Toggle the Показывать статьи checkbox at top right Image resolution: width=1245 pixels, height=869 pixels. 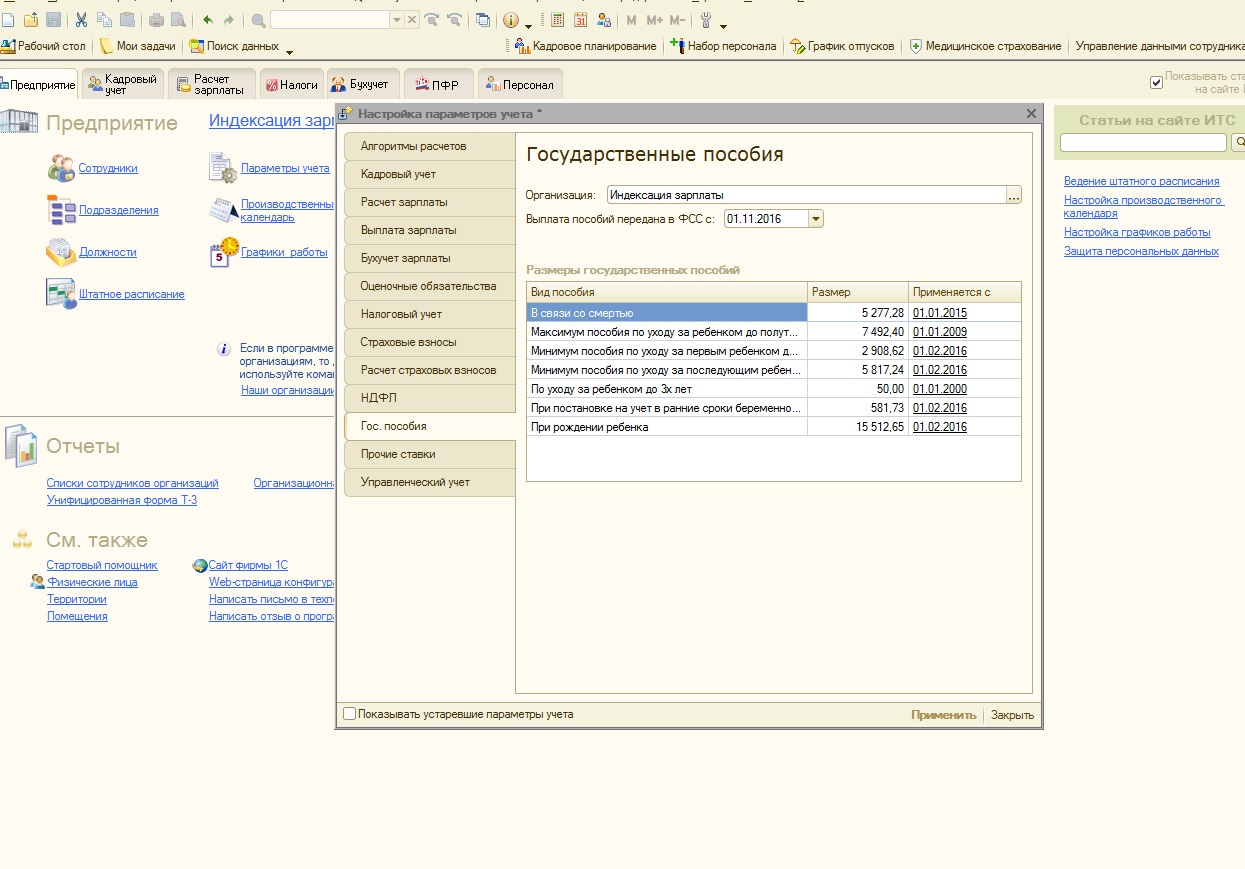pyautogui.click(x=1156, y=83)
